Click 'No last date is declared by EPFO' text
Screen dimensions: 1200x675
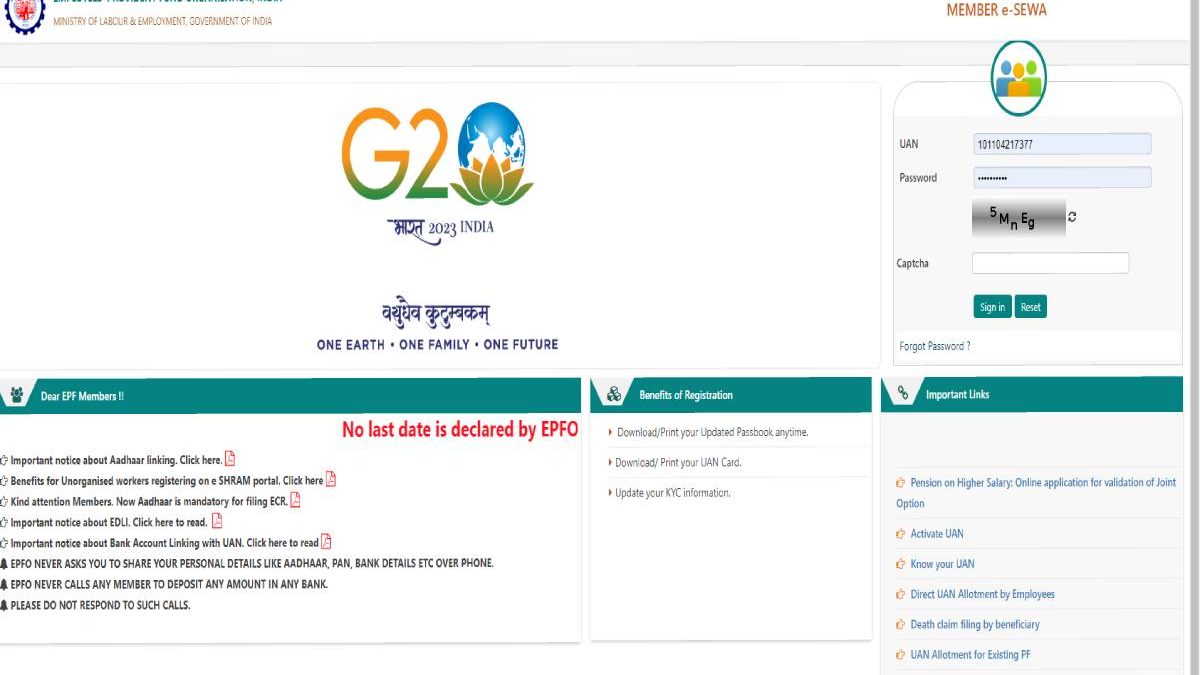(x=460, y=430)
